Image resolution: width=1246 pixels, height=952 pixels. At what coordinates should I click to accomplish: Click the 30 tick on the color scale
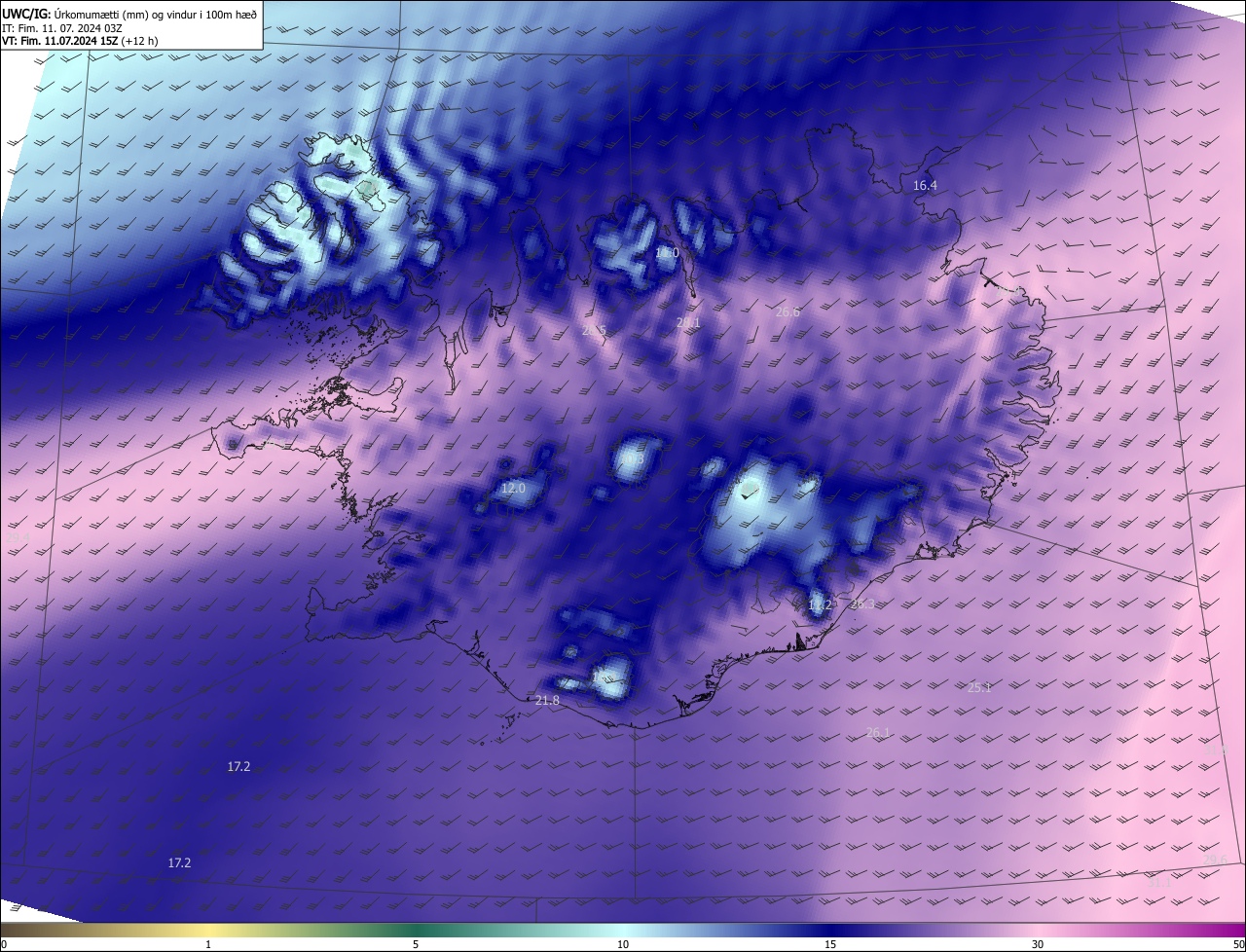[1038, 944]
